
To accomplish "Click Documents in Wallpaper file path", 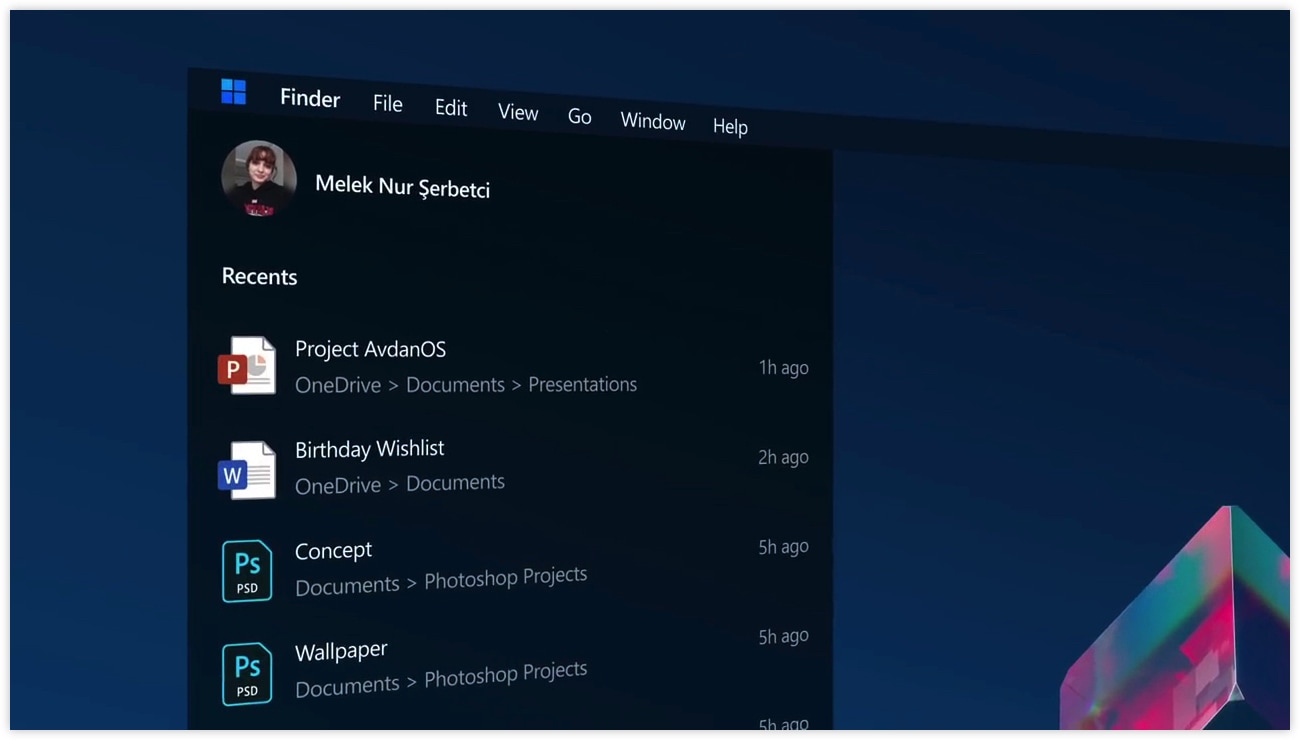I will click(347, 687).
